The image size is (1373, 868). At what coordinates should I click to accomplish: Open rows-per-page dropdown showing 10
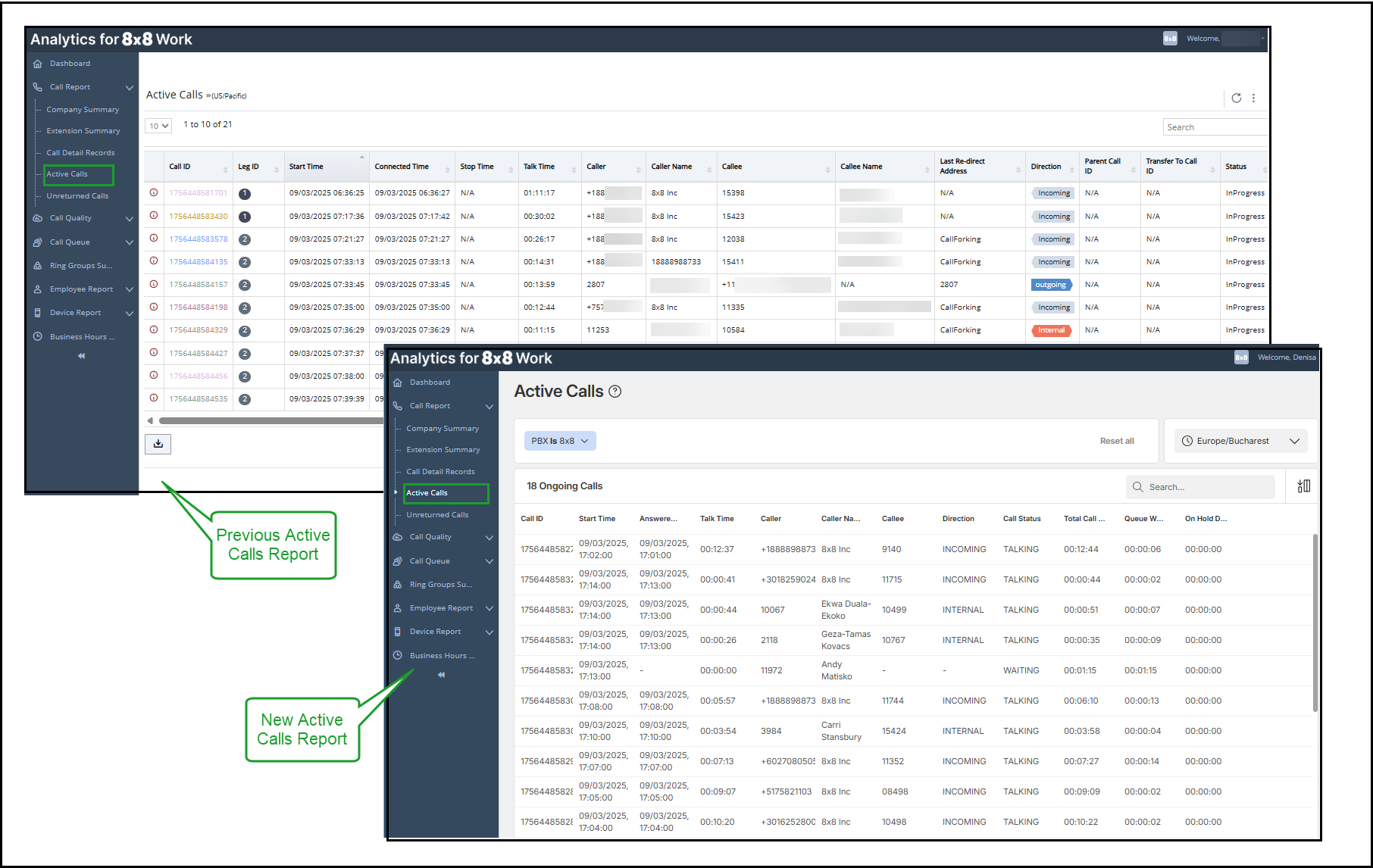coord(158,126)
